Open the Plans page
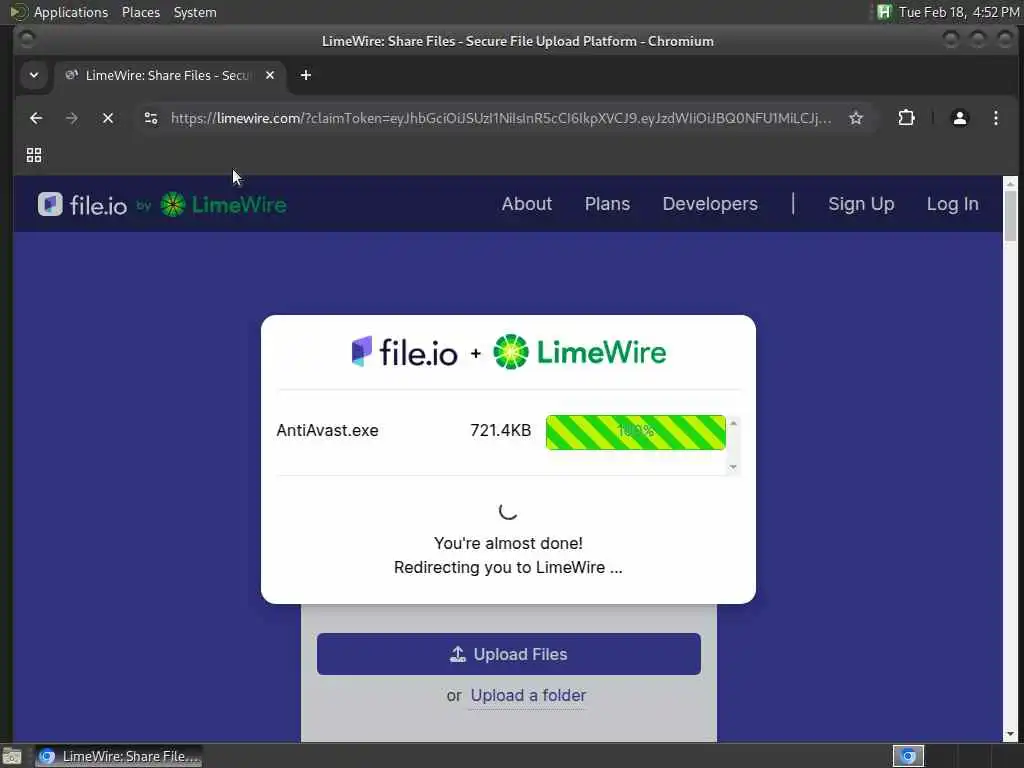 pyautogui.click(x=607, y=204)
